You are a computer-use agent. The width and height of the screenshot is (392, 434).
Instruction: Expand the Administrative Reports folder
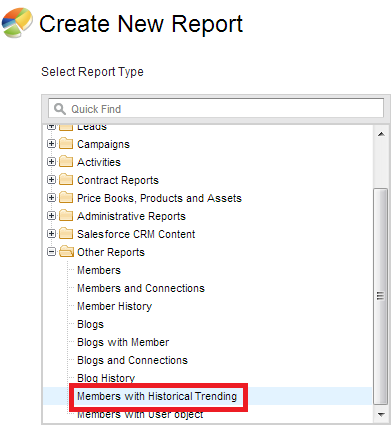51,216
